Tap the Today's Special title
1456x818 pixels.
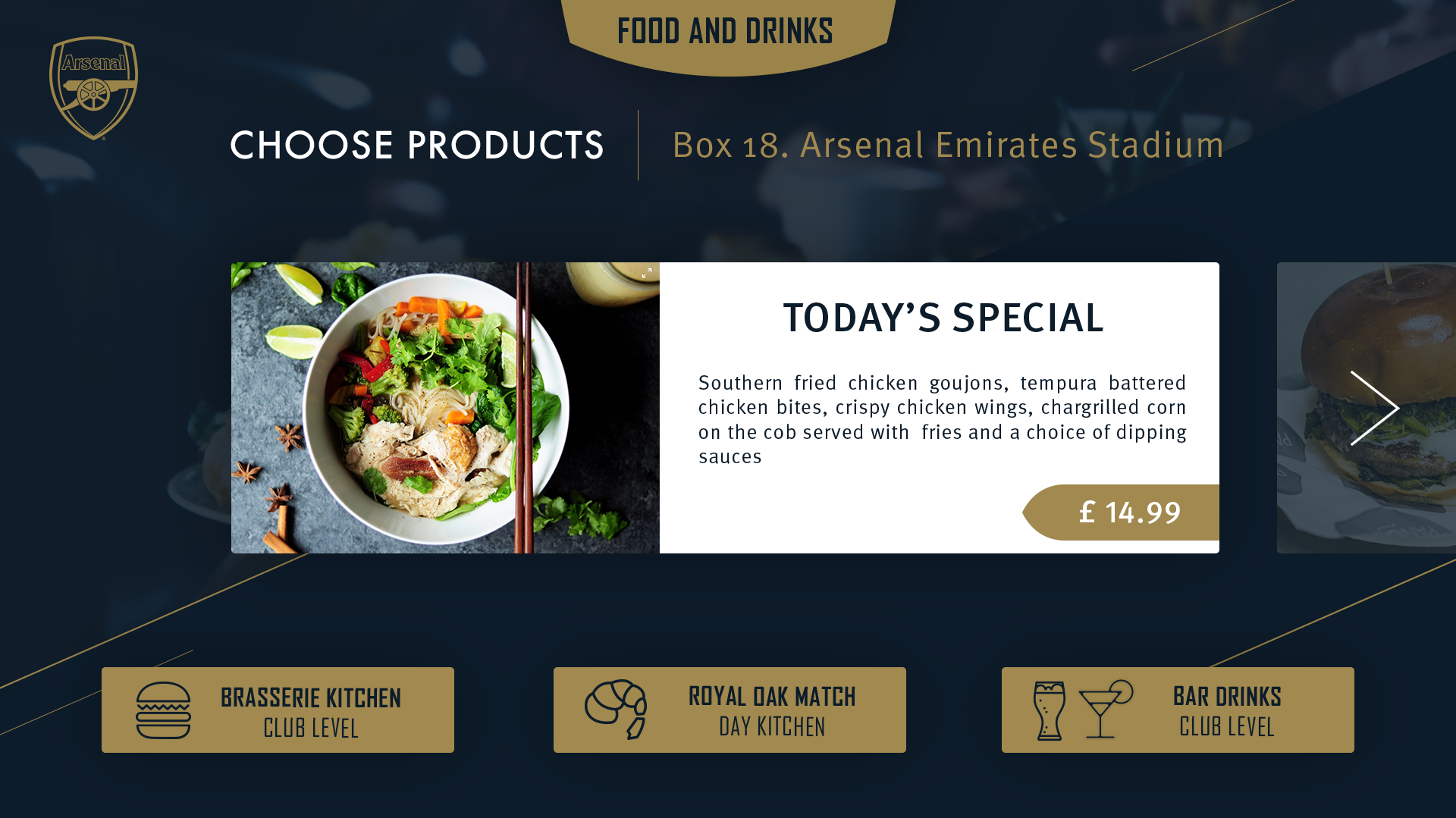(x=943, y=318)
